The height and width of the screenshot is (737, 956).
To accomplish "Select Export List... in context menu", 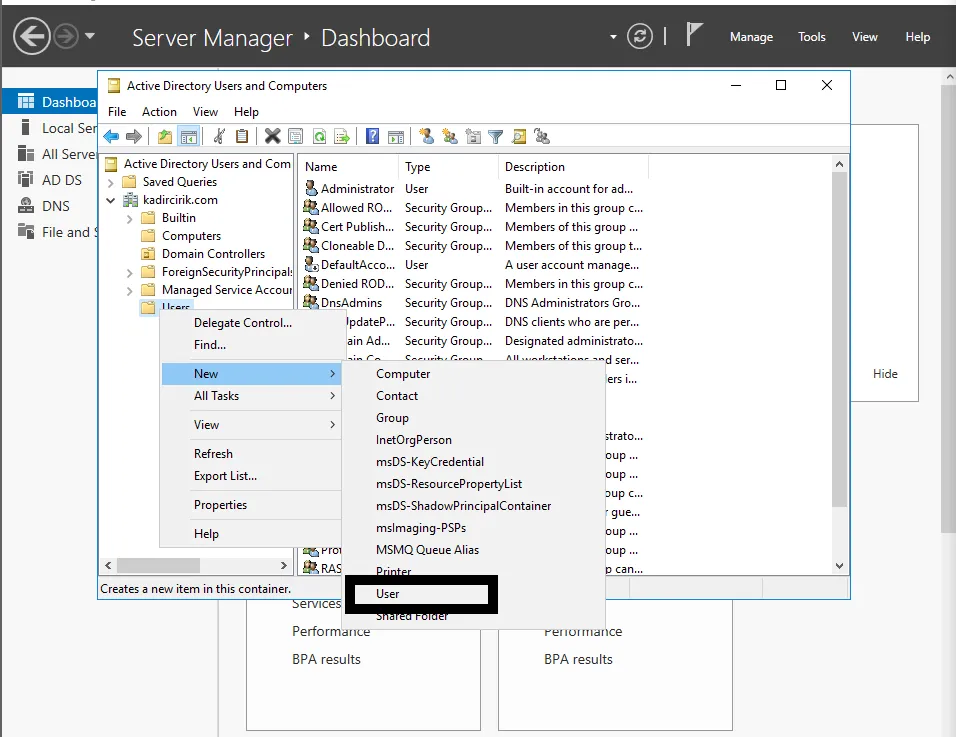I will coord(251,476).
